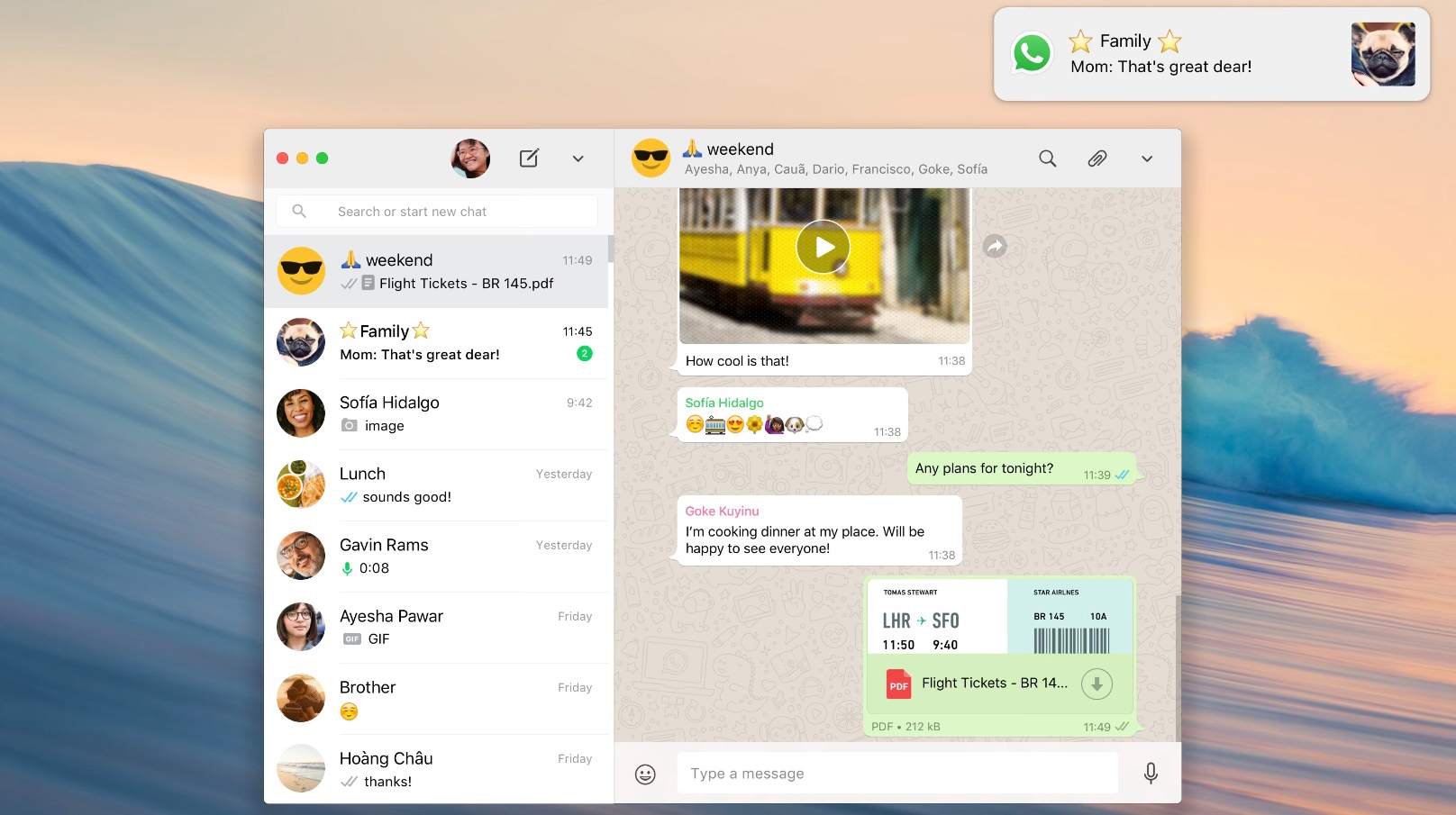The image size is (1456, 815).
Task: Open the attach file paperclip icon
Action: pyautogui.click(x=1097, y=158)
